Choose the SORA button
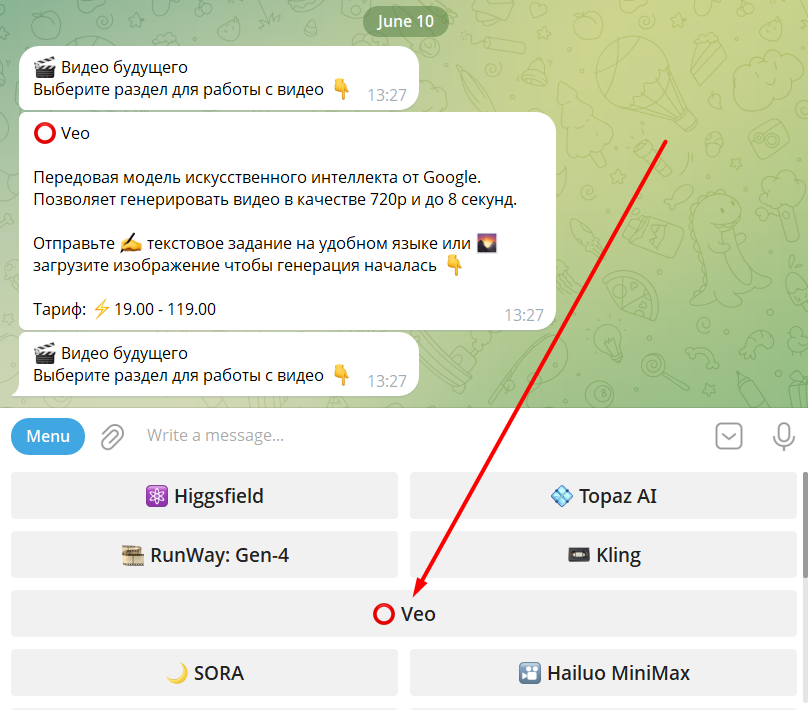This screenshot has width=808, height=710. pos(204,673)
